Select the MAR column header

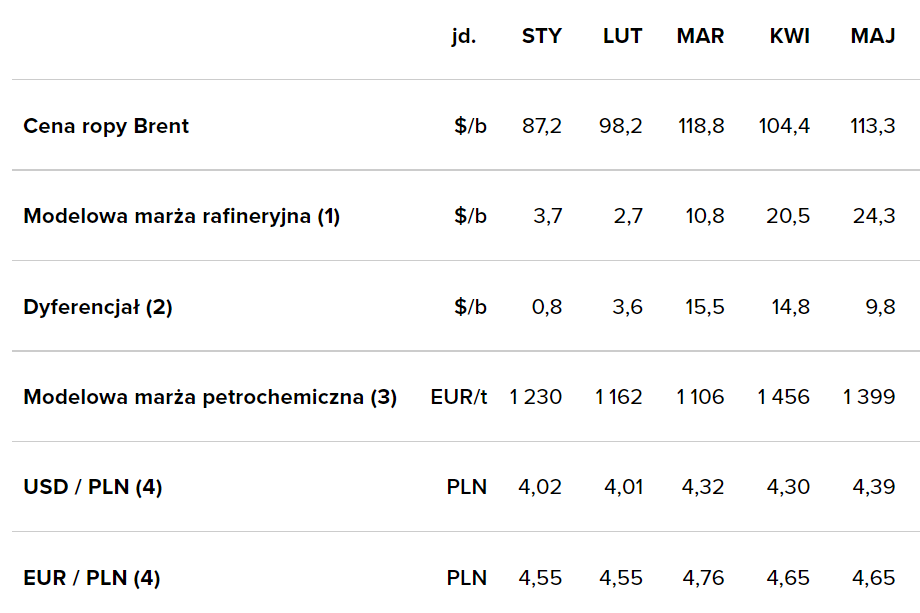(700, 36)
